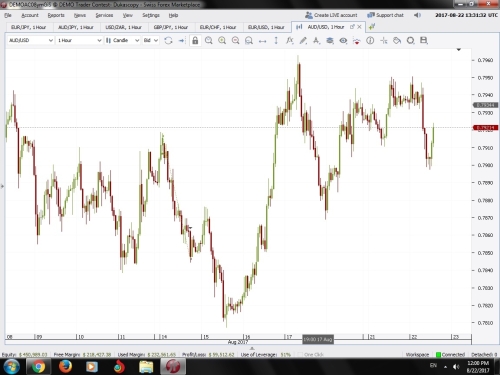Click the 19:00 17 Aug time marker
The image size is (500, 375).
pyautogui.click(x=318, y=339)
